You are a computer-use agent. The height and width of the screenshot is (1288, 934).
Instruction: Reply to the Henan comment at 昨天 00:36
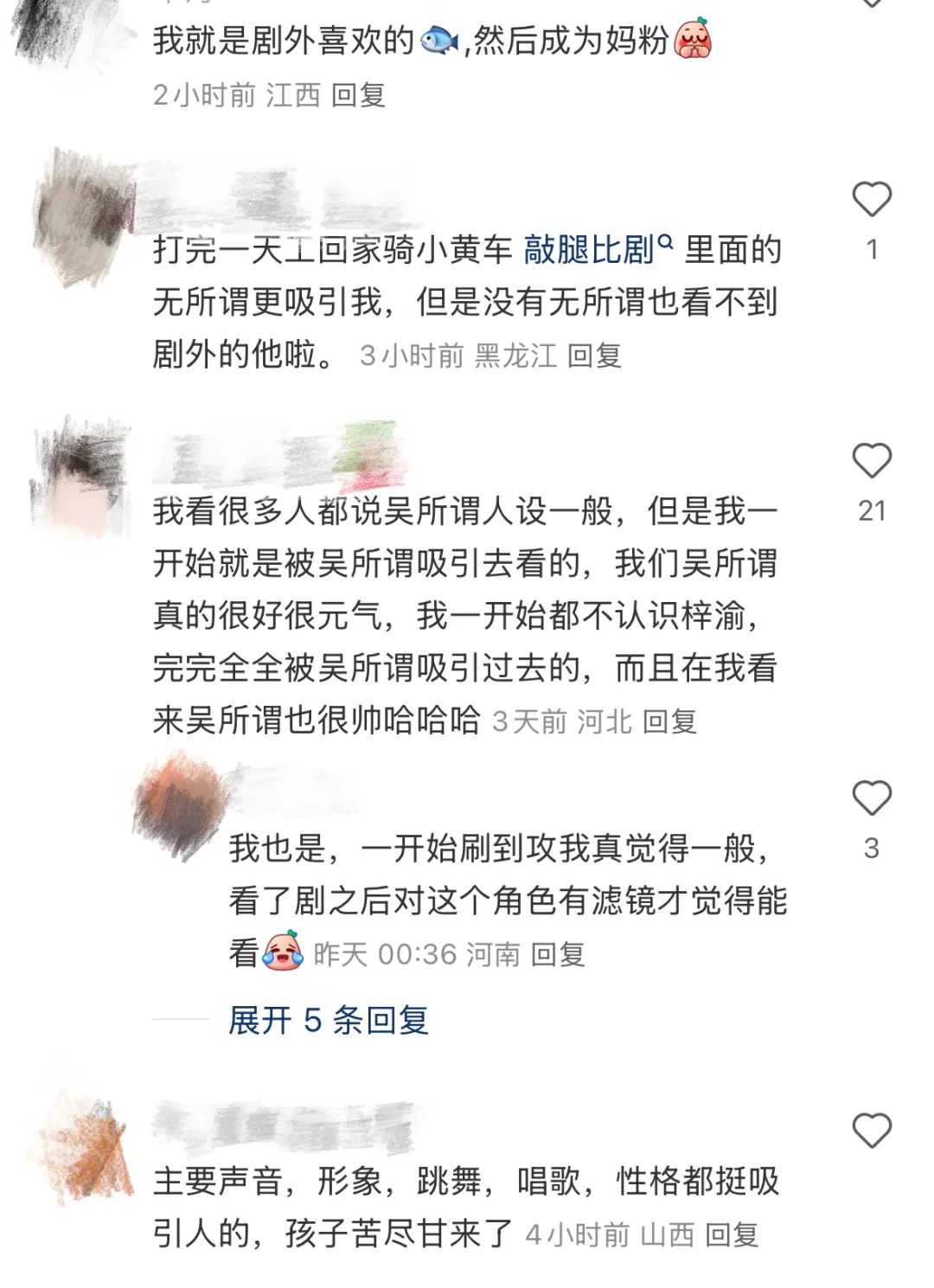[x=558, y=954]
